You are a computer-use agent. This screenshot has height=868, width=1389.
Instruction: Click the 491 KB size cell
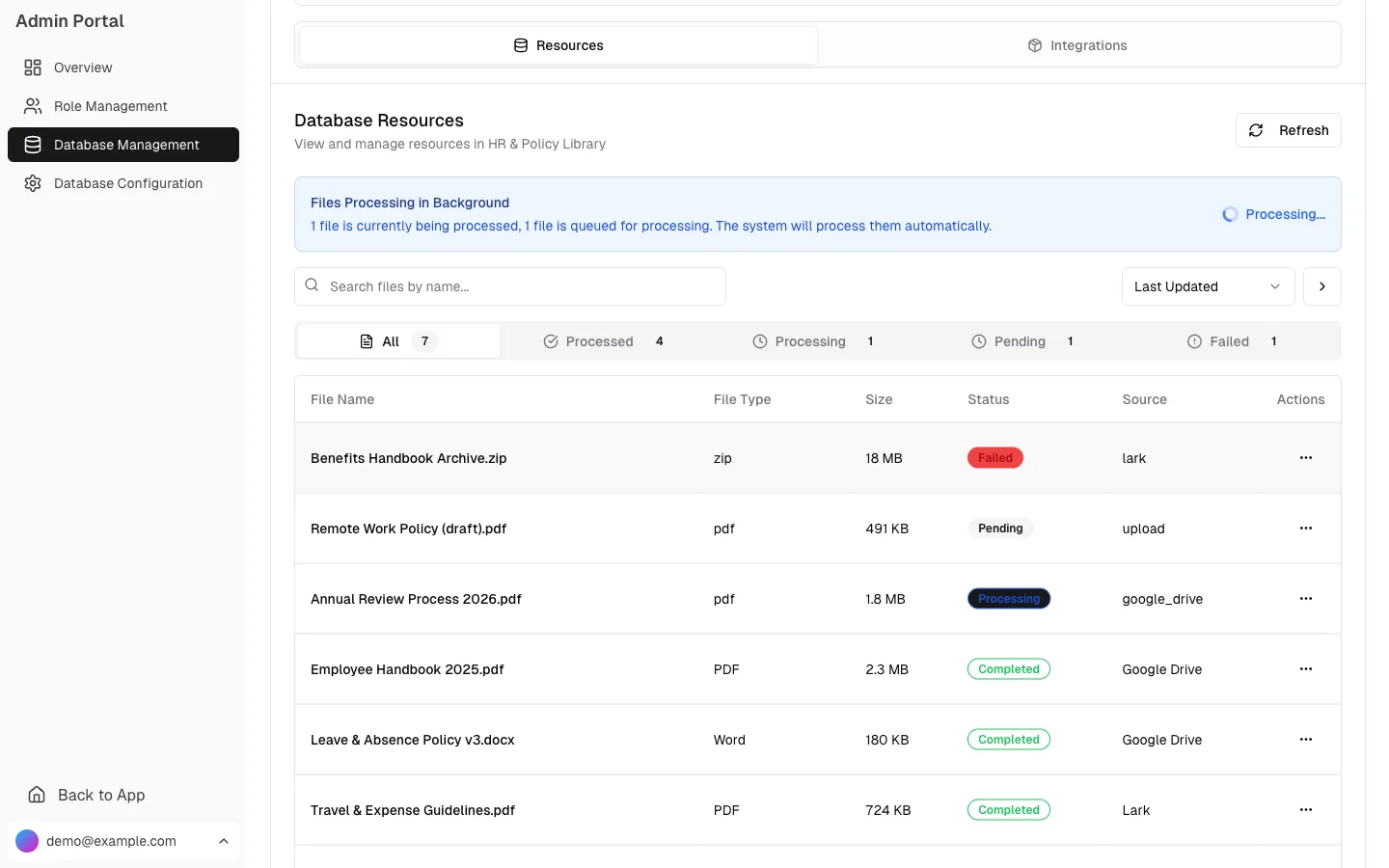pyautogui.click(x=887, y=529)
